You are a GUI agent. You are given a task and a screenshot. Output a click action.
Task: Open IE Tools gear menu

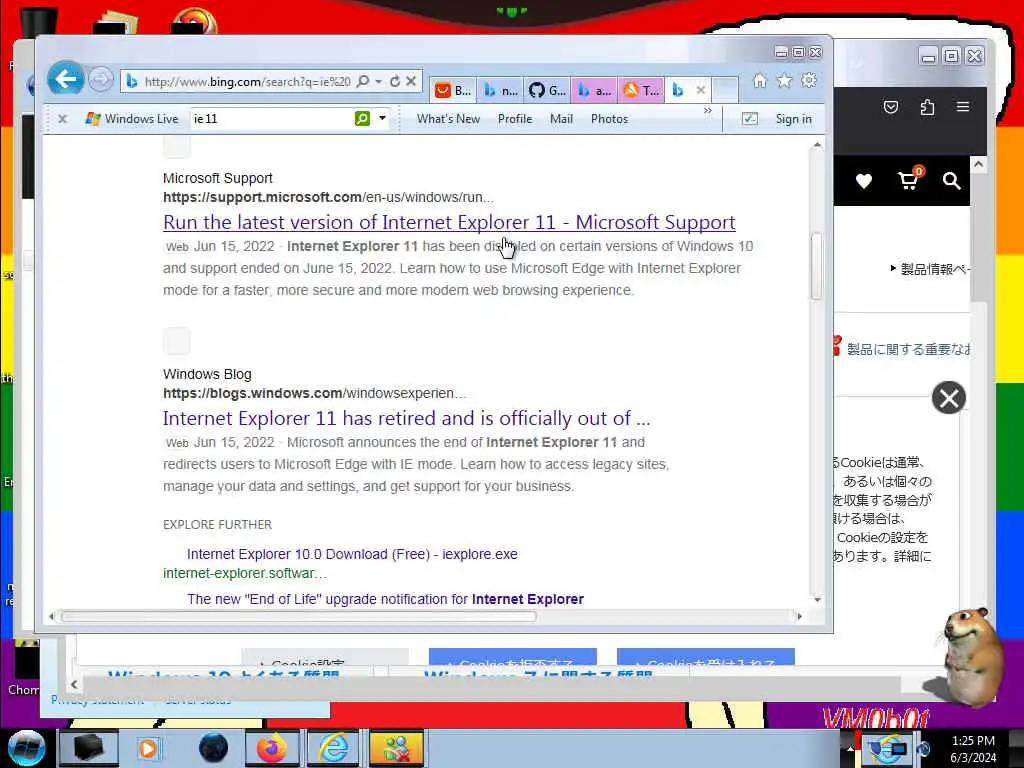[809, 80]
